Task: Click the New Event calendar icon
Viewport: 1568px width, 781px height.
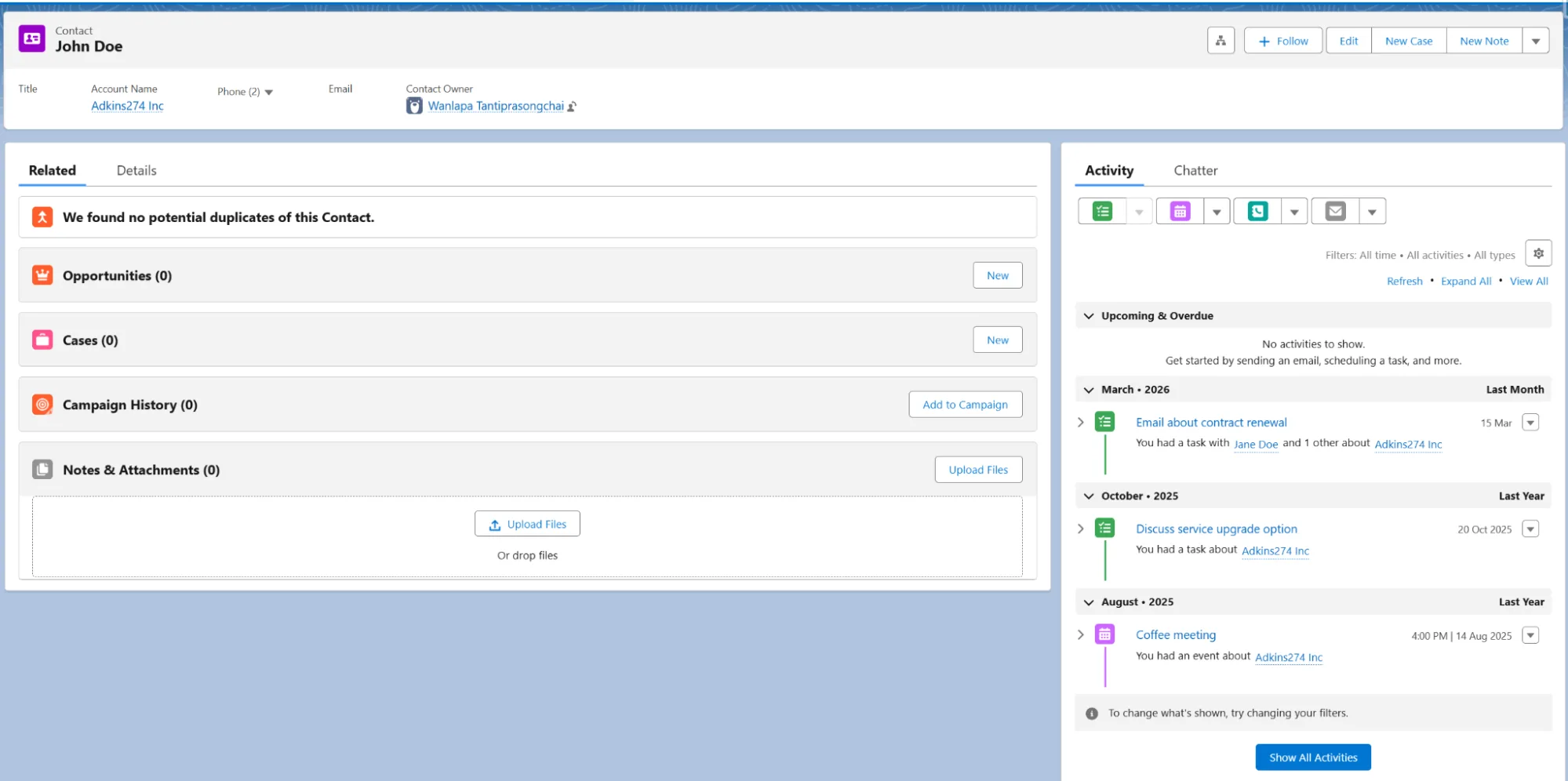Action: (1180, 211)
